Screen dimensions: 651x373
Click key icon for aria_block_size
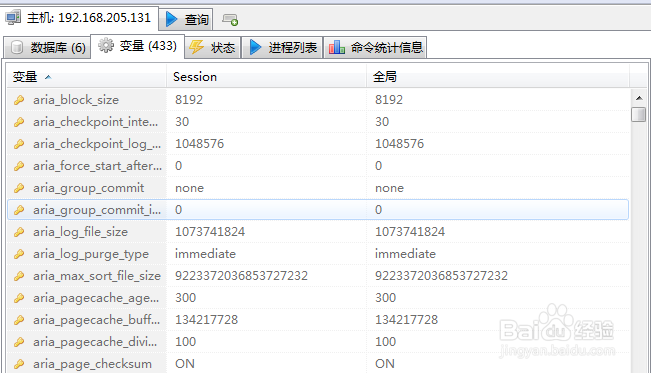19,100
